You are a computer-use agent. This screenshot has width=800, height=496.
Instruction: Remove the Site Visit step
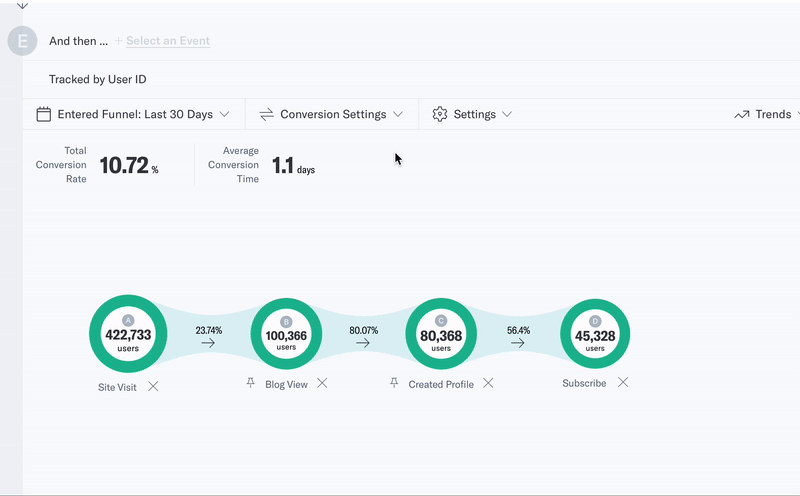153,386
